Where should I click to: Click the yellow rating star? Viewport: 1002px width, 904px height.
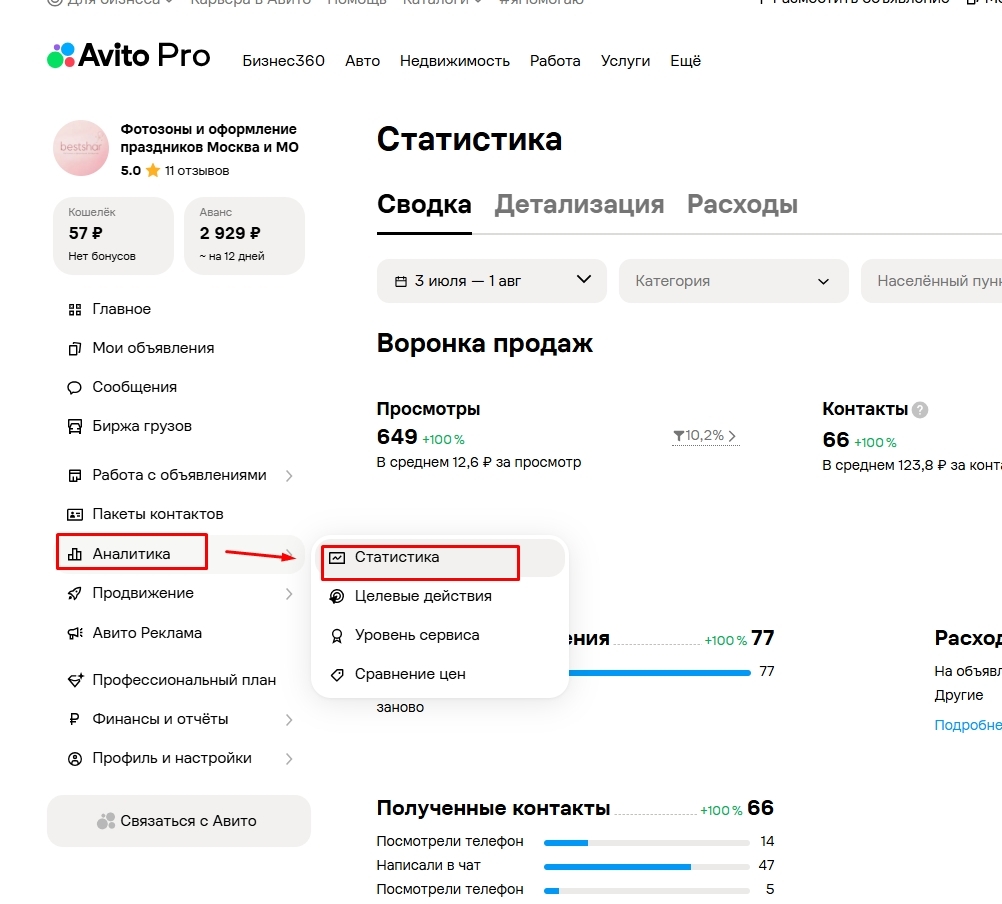pos(153,171)
